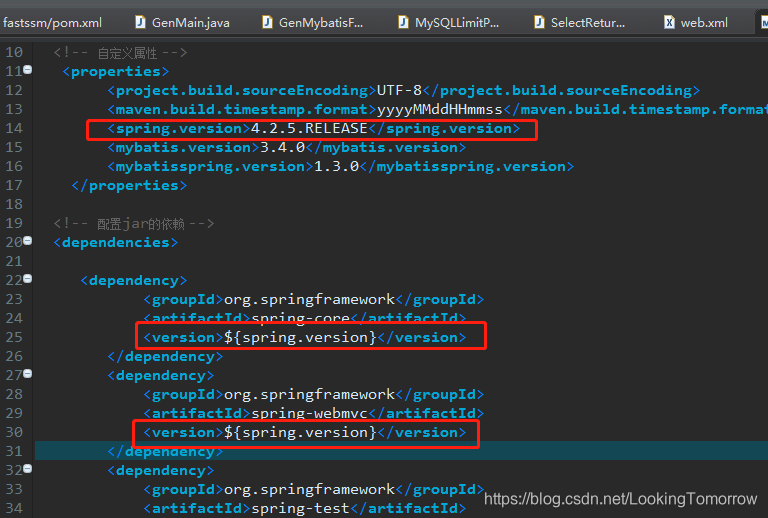Click the closing properties tag on line 17
This screenshot has height=518, width=768.
[129, 186]
